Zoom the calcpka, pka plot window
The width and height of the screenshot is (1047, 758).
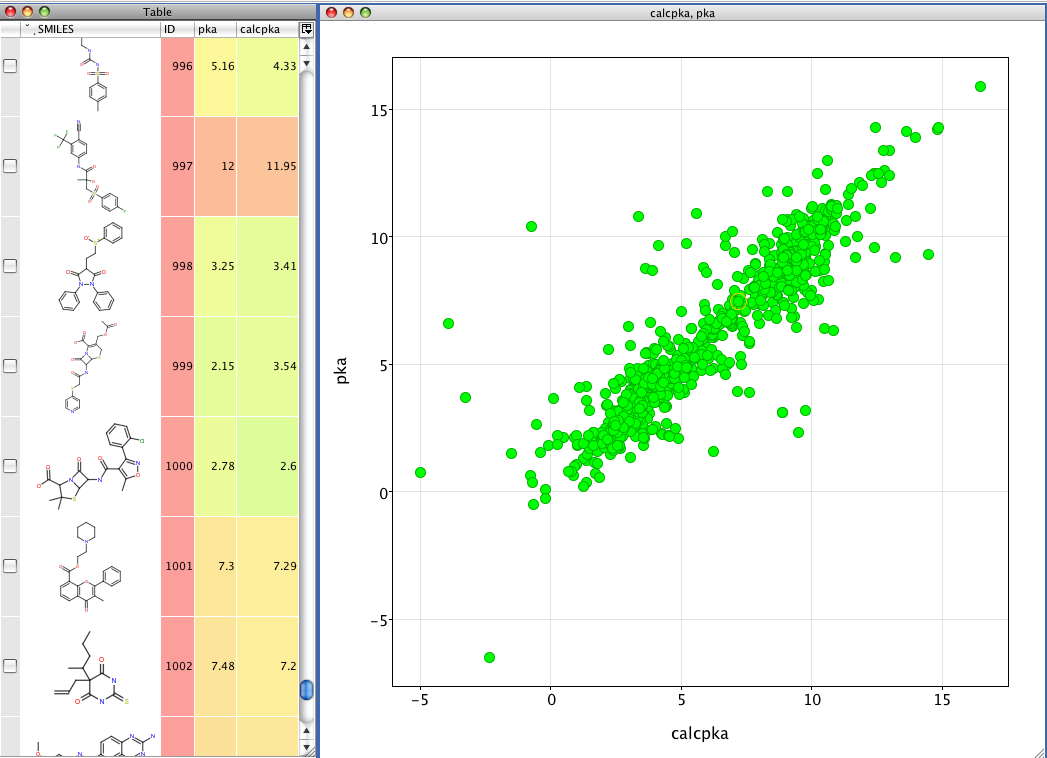[365, 12]
